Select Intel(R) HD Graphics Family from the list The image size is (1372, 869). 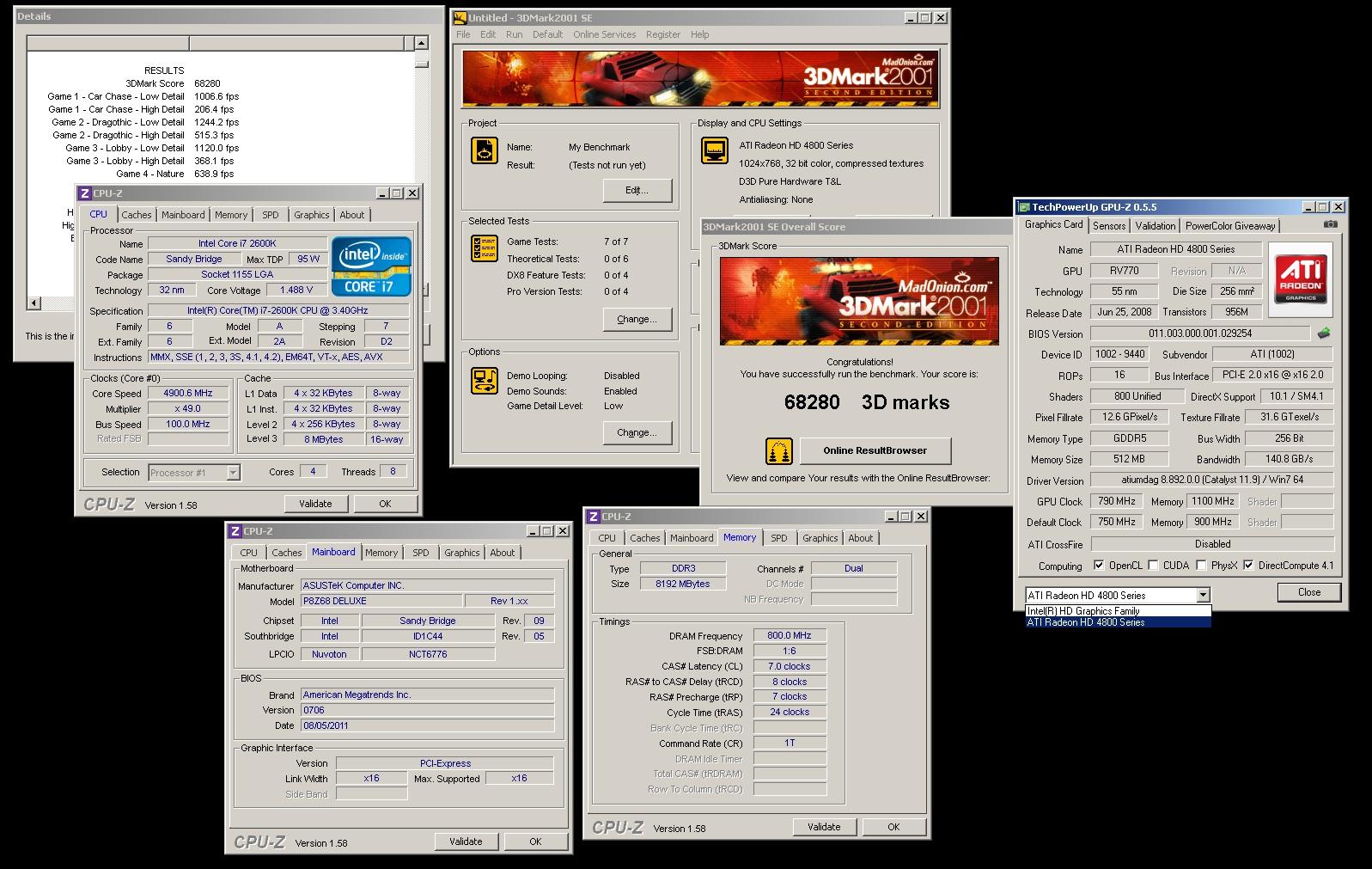click(x=1118, y=611)
